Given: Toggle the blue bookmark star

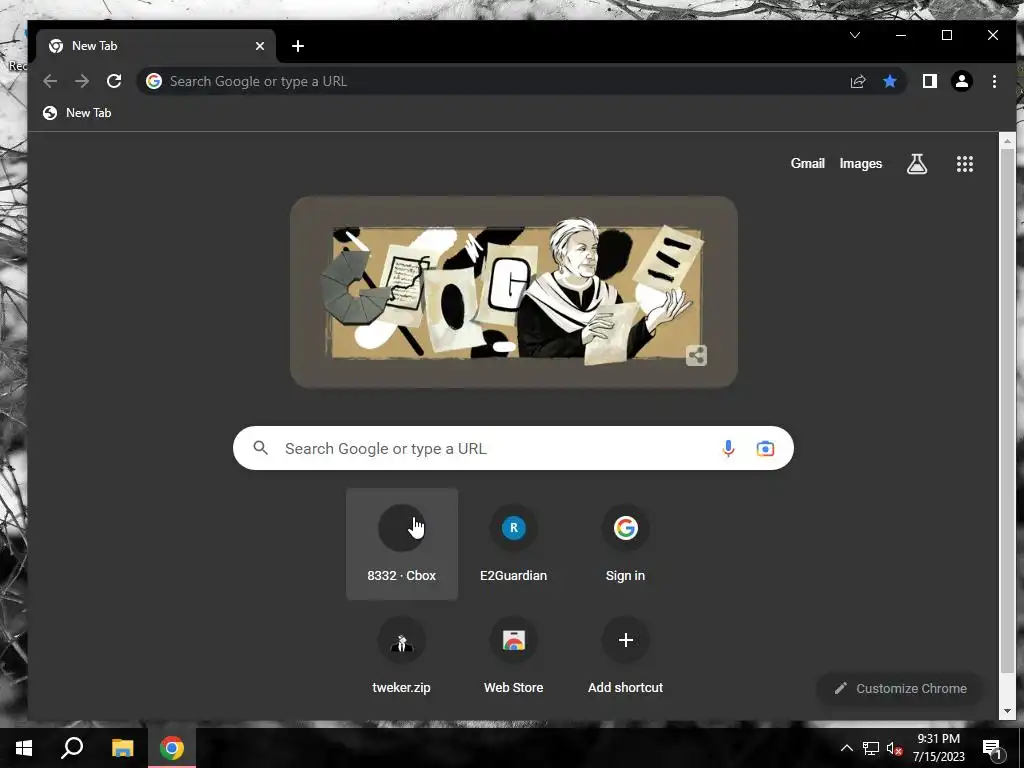Looking at the screenshot, I should click(x=889, y=81).
